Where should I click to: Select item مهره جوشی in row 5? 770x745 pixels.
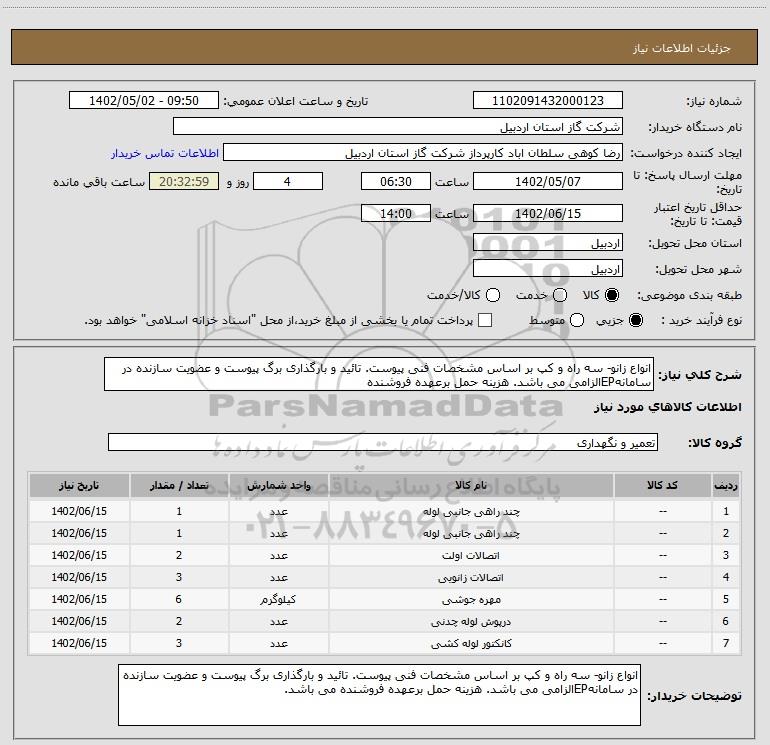click(471, 599)
